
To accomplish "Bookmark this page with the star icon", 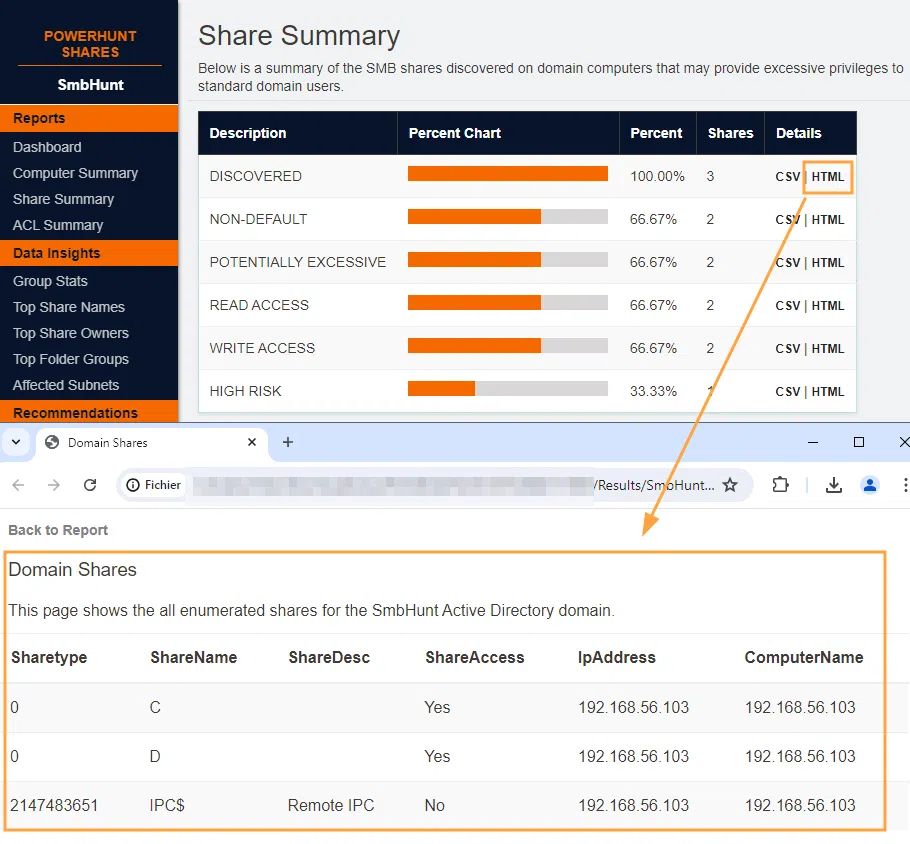I will (730, 485).
